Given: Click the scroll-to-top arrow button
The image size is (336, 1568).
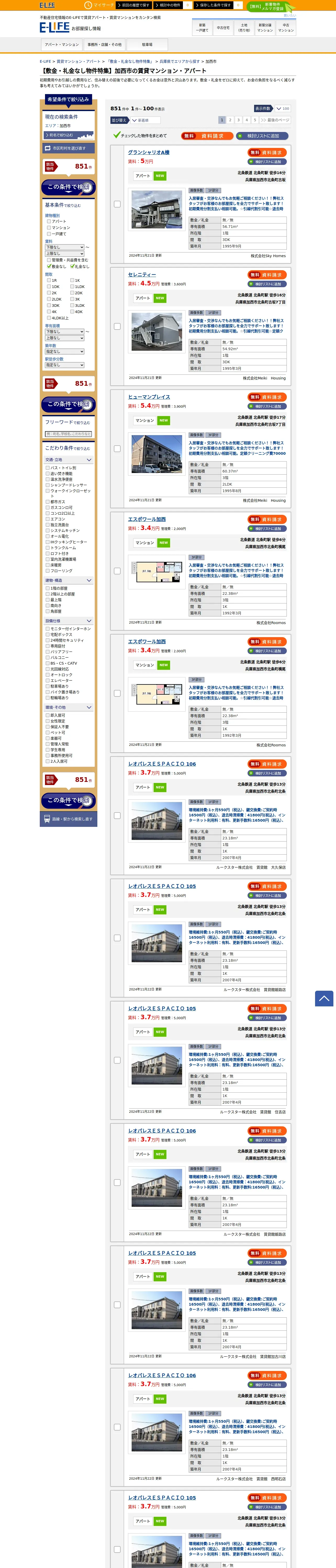Looking at the screenshot, I should (x=324, y=998).
